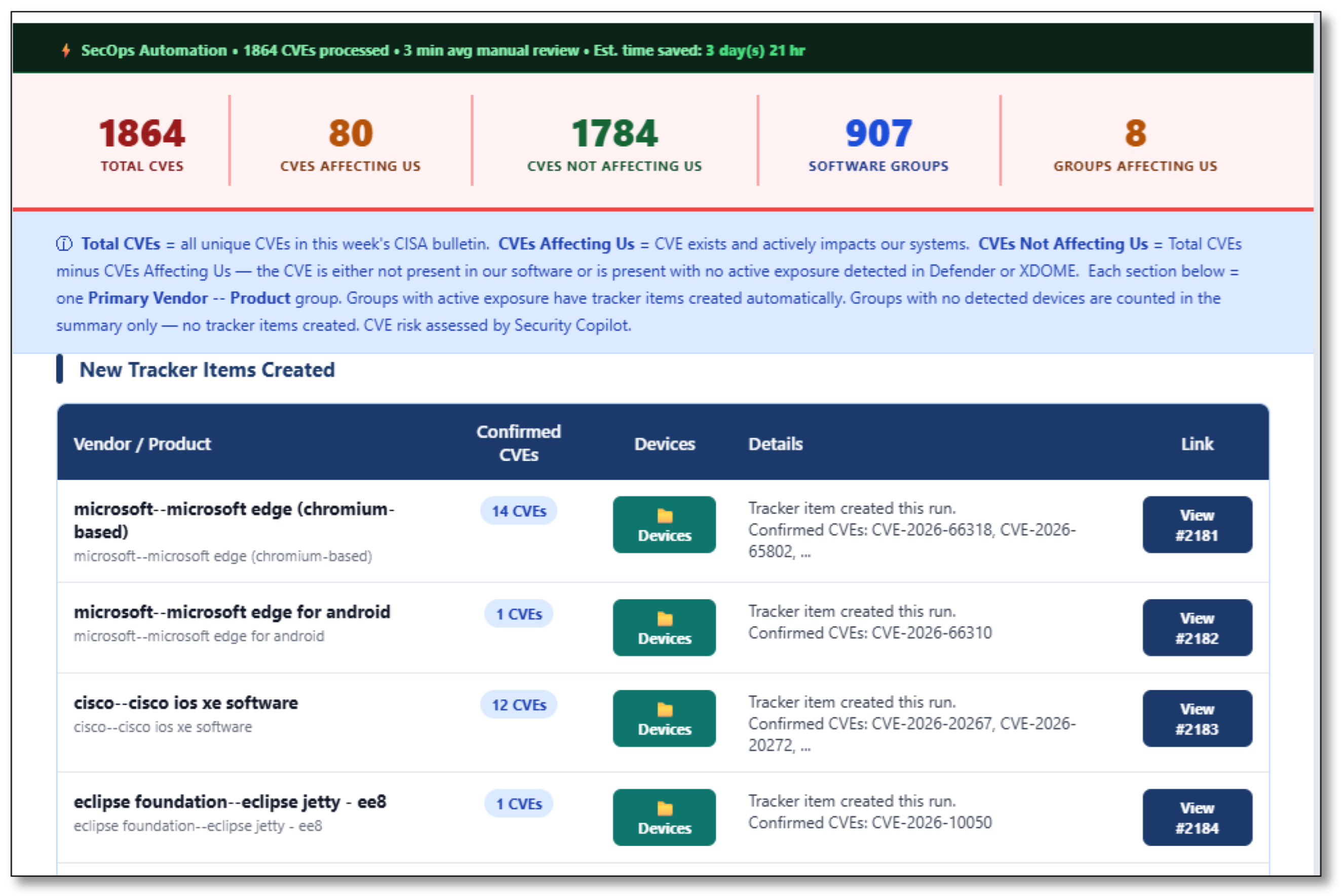Click the bold CVEs Not Affecting Us definition term
Viewport: 1344px width, 896px height.
click(1063, 244)
